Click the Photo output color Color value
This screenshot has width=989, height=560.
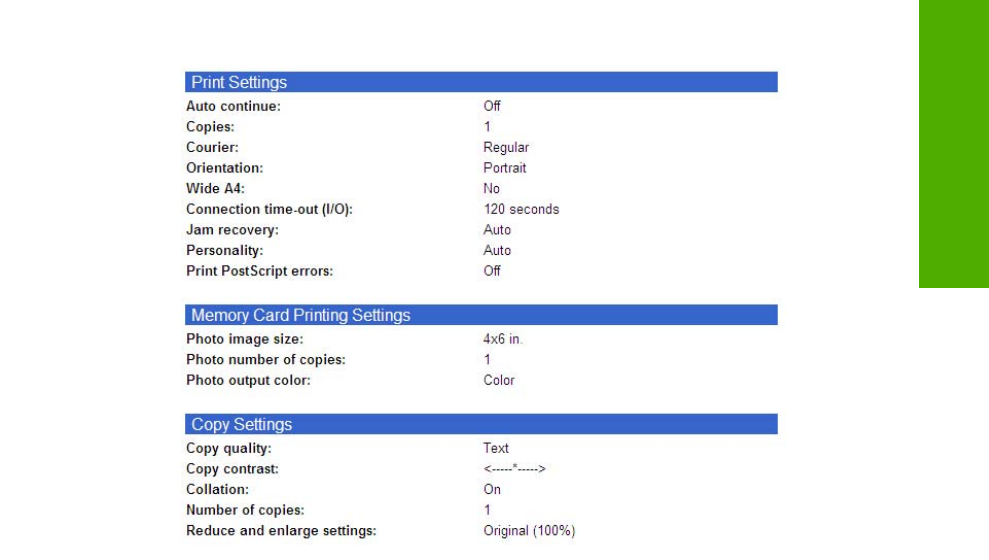tap(499, 380)
